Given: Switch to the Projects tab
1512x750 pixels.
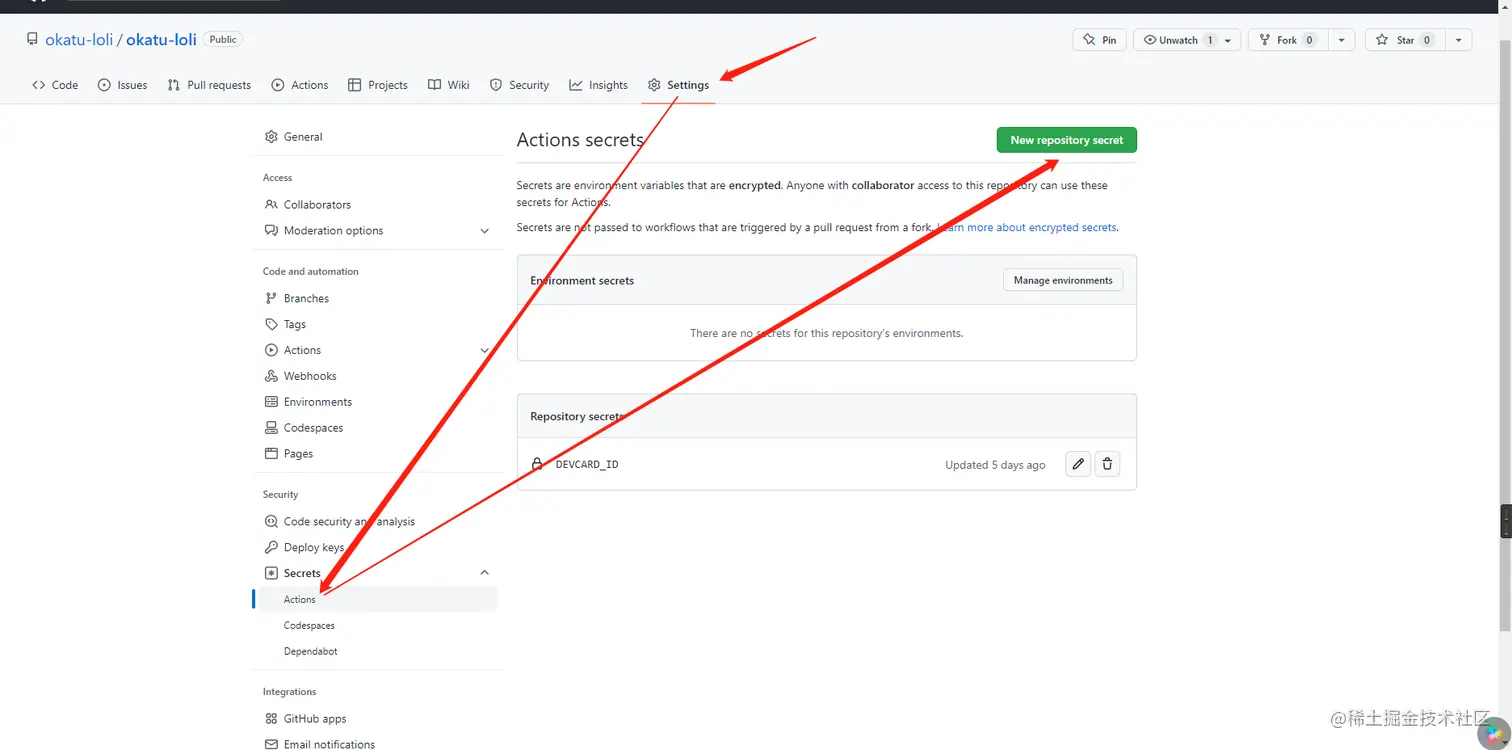Looking at the screenshot, I should [x=378, y=85].
